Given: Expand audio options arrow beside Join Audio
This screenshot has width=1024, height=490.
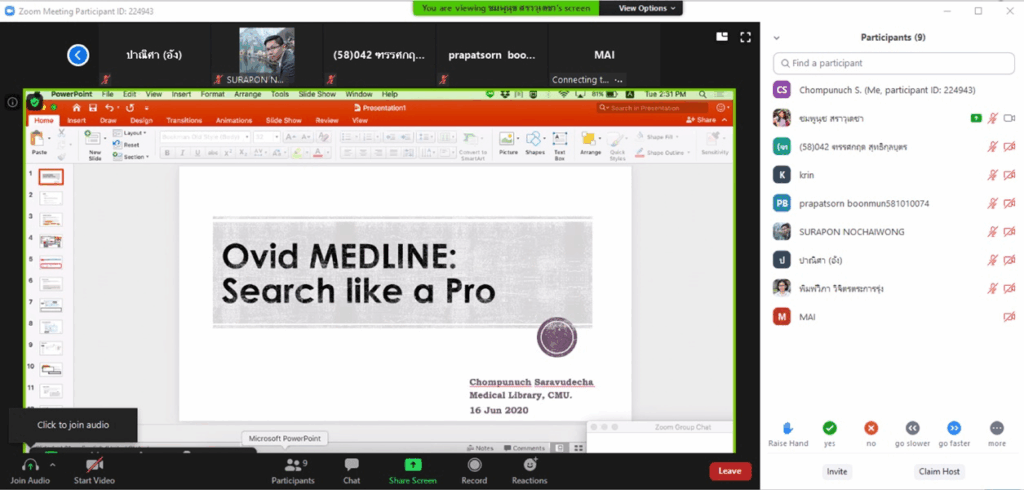Looking at the screenshot, I should click(x=52, y=462).
